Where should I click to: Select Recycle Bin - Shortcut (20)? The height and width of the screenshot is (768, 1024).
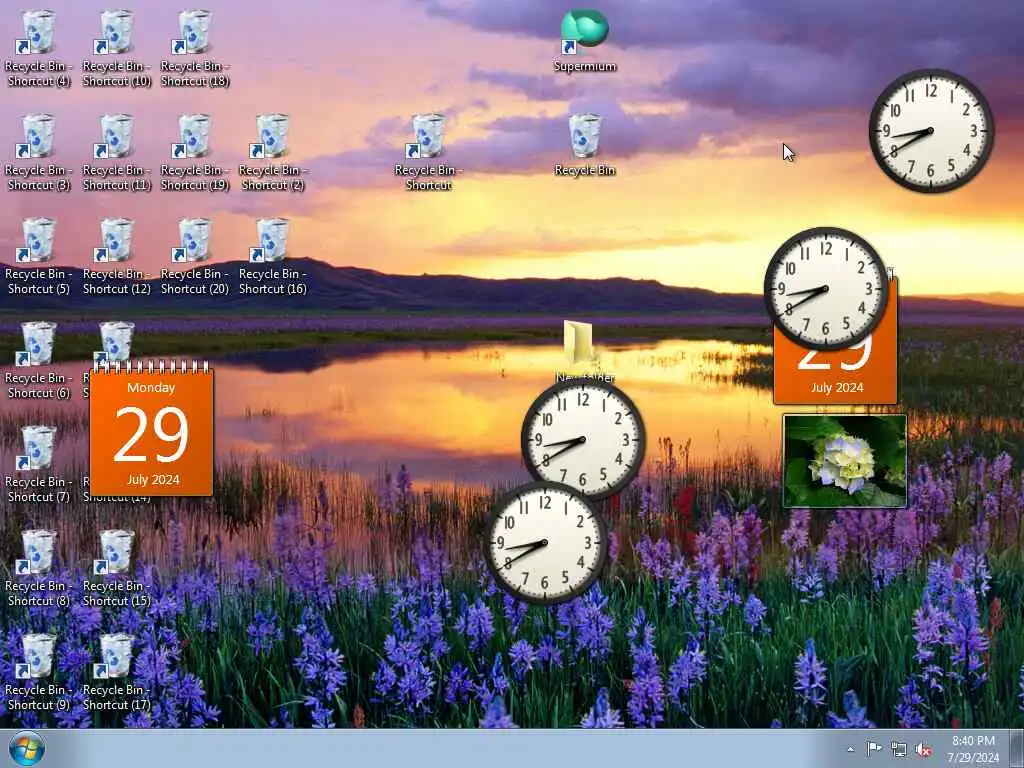click(x=195, y=256)
